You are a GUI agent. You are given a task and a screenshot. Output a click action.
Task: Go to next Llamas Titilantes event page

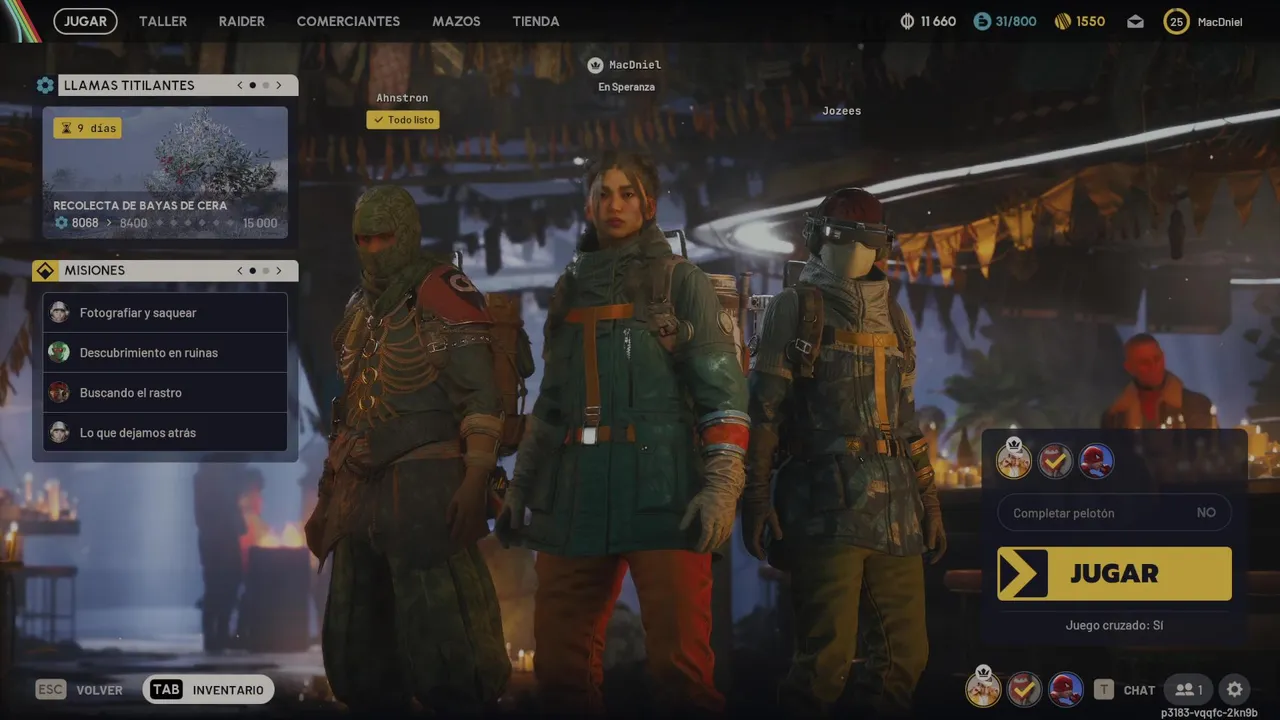pyautogui.click(x=279, y=85)
